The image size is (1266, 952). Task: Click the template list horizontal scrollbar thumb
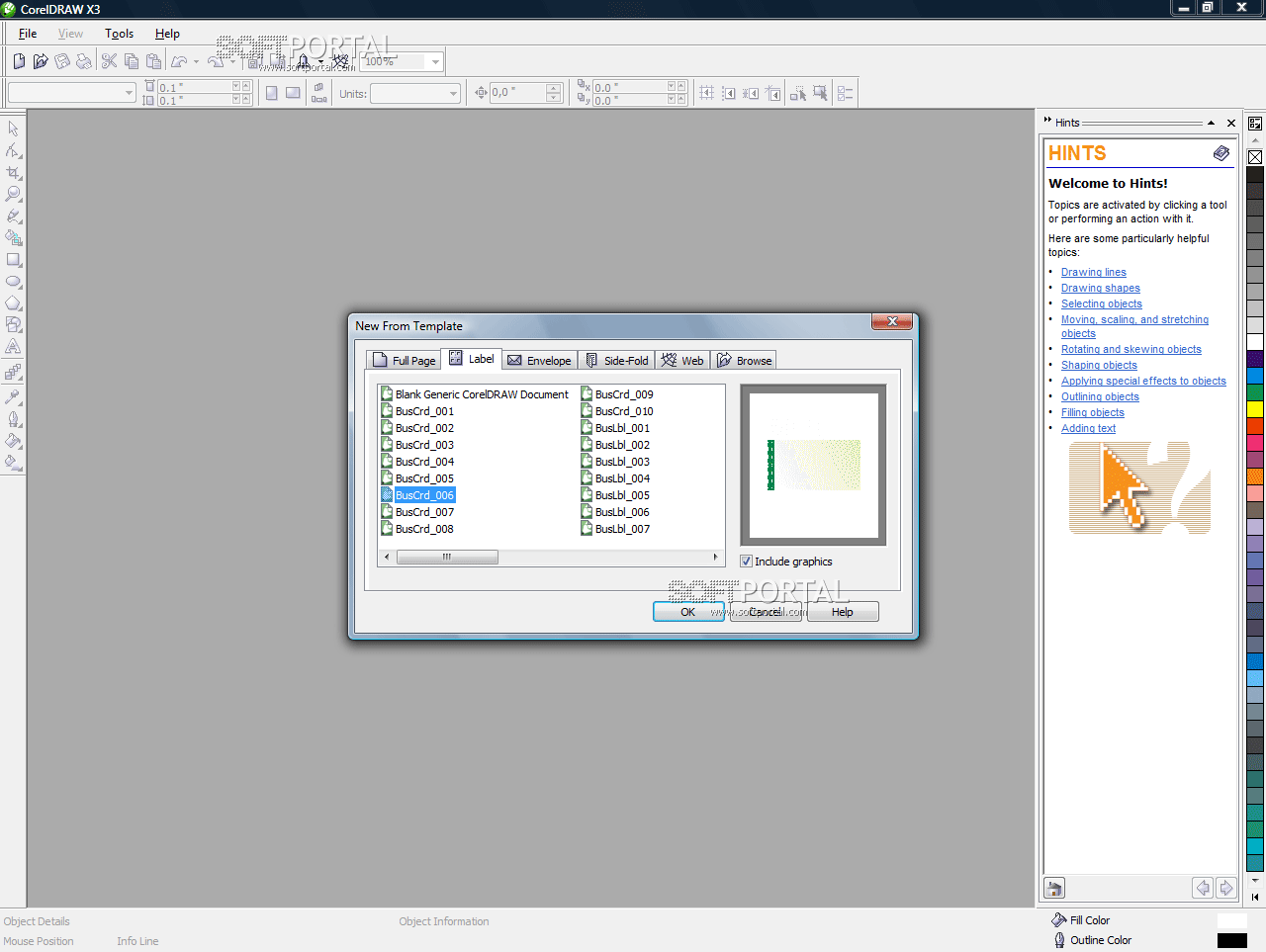[x=447, y=557]
